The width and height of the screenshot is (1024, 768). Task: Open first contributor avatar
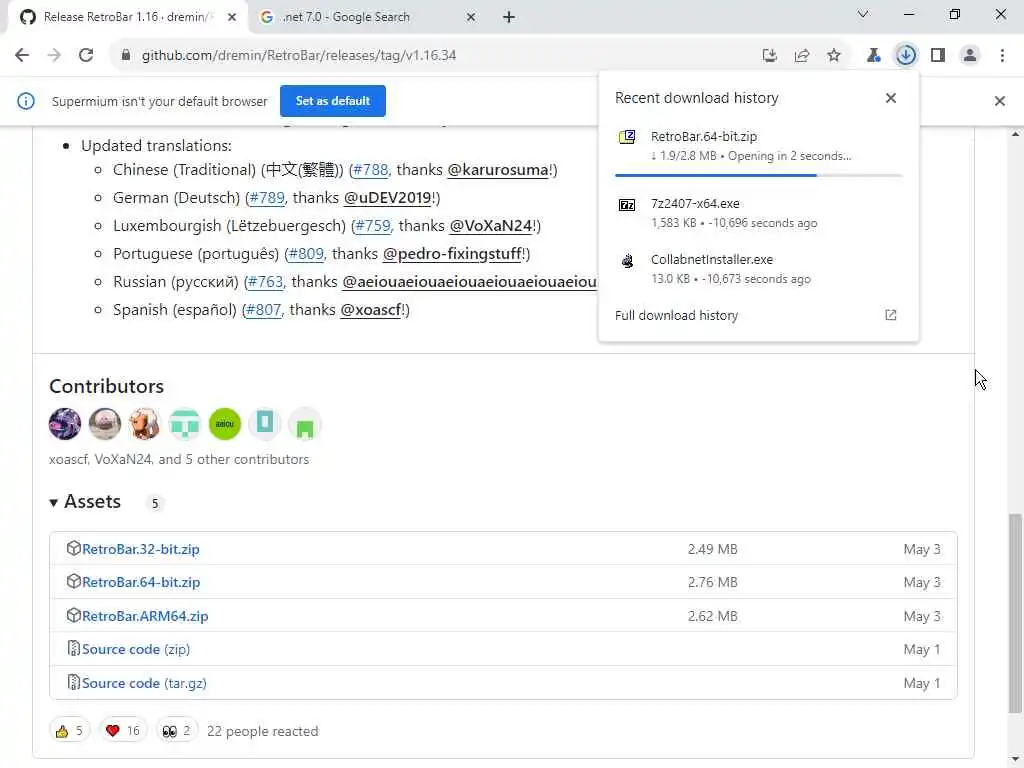tap(65, 424)
